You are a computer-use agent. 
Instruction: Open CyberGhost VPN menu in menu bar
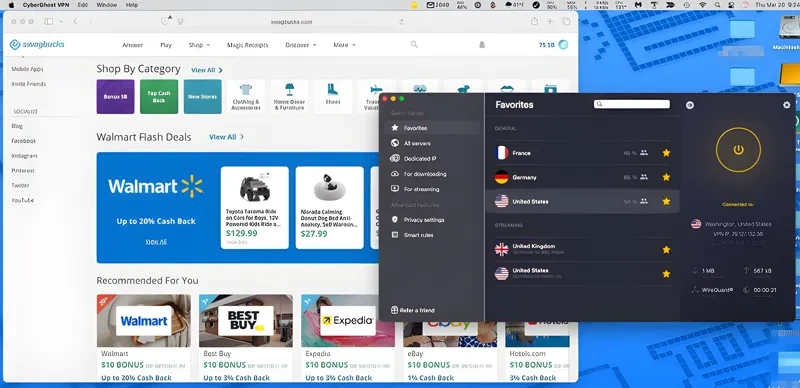45,5
